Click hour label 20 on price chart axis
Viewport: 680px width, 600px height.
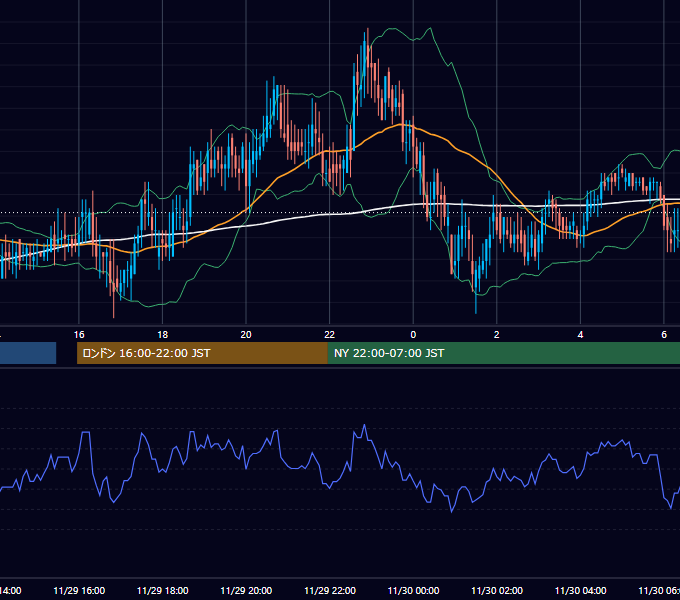246,334
